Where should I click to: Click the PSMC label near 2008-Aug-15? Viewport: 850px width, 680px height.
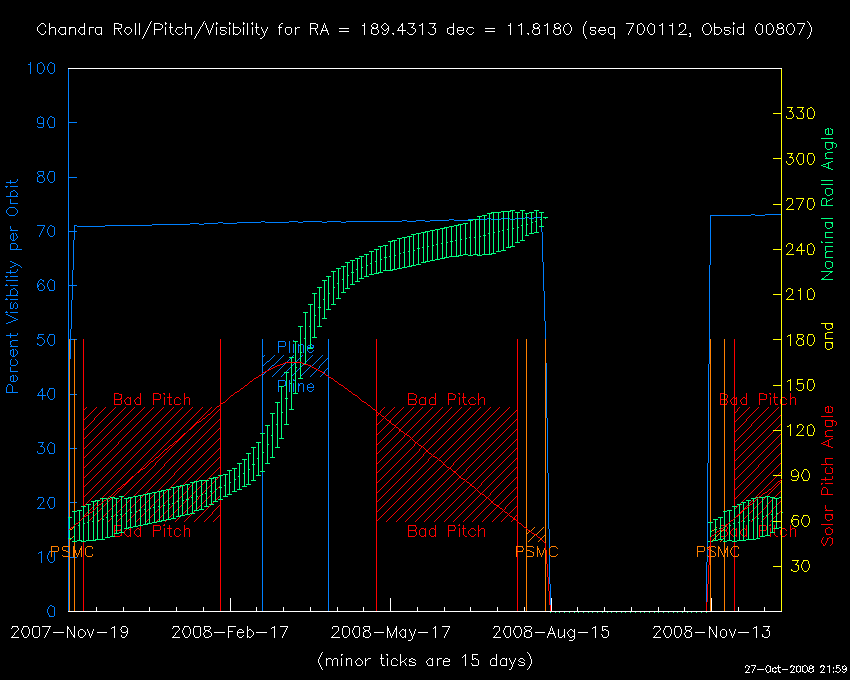[537, 552]
